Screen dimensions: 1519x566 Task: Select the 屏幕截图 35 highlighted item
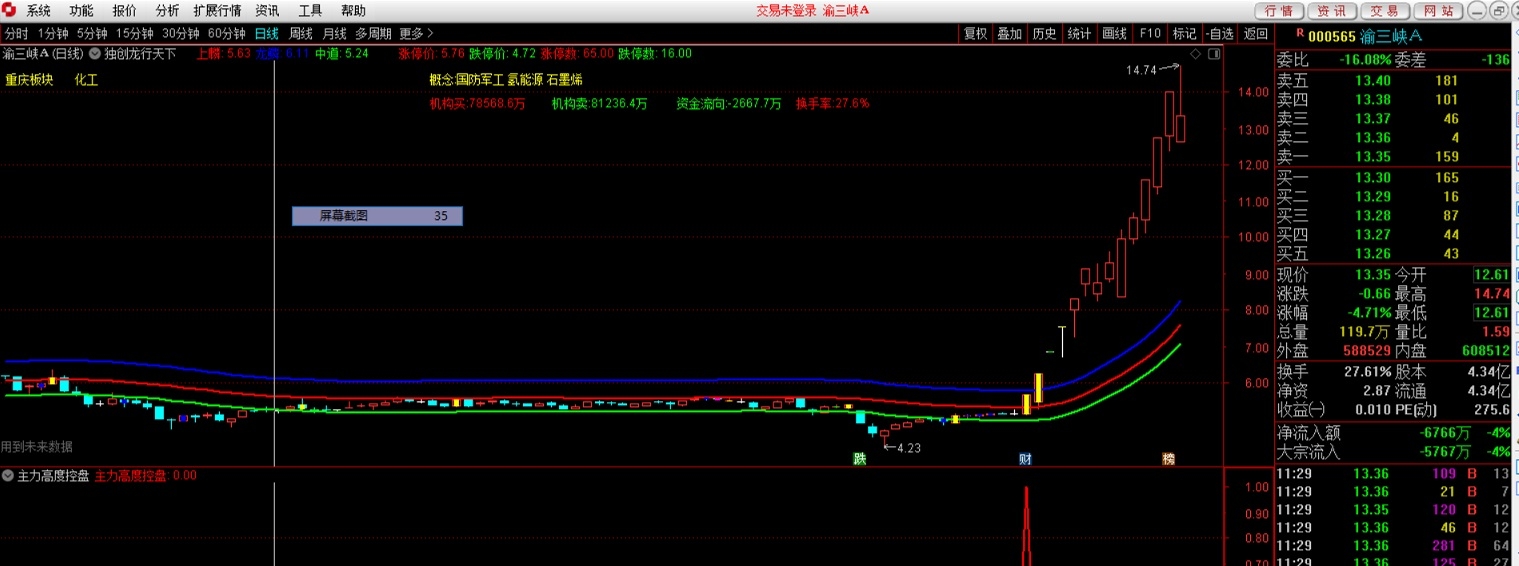[377, 215]
